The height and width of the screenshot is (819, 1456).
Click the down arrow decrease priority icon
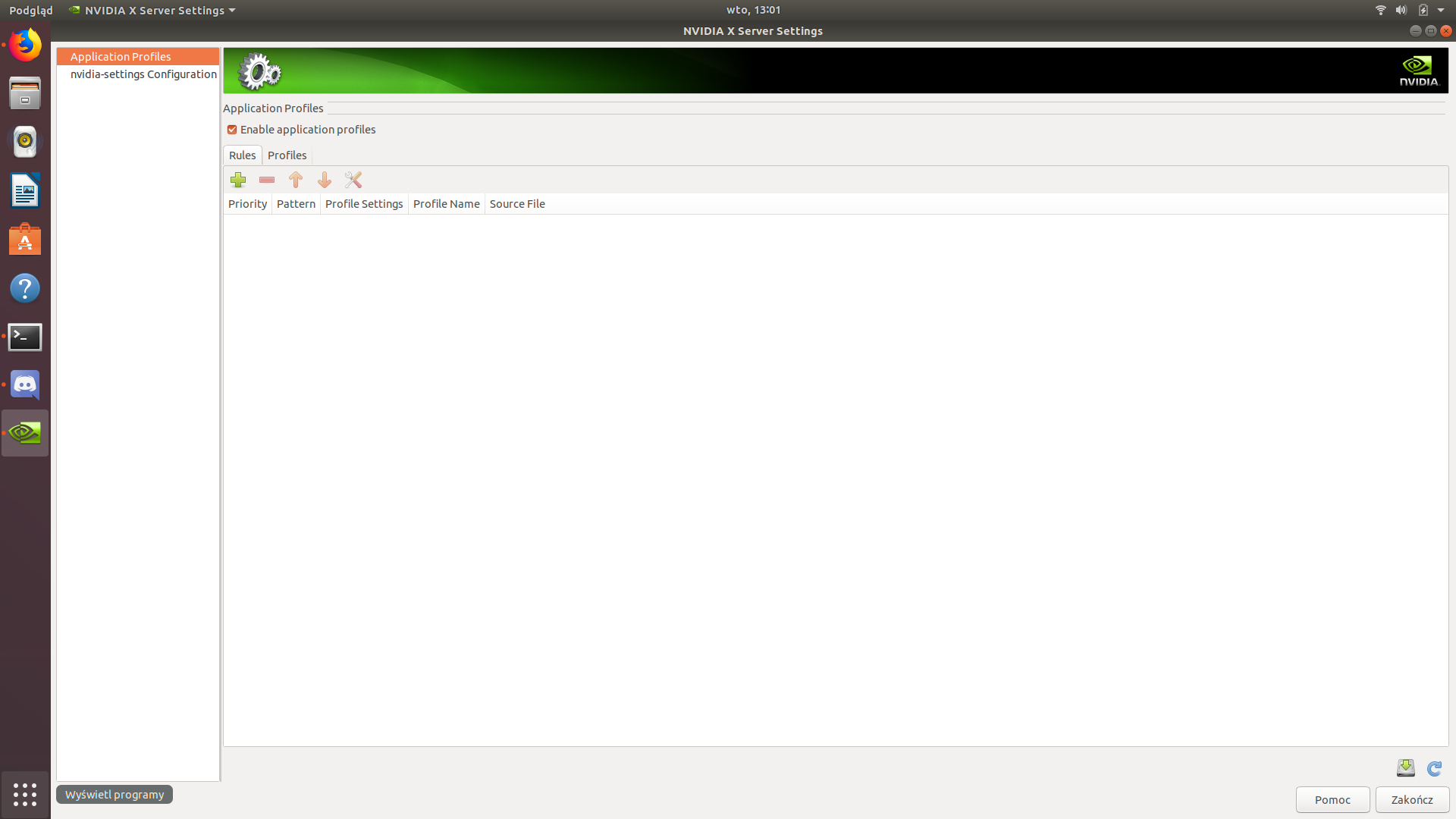pos(325,180)
